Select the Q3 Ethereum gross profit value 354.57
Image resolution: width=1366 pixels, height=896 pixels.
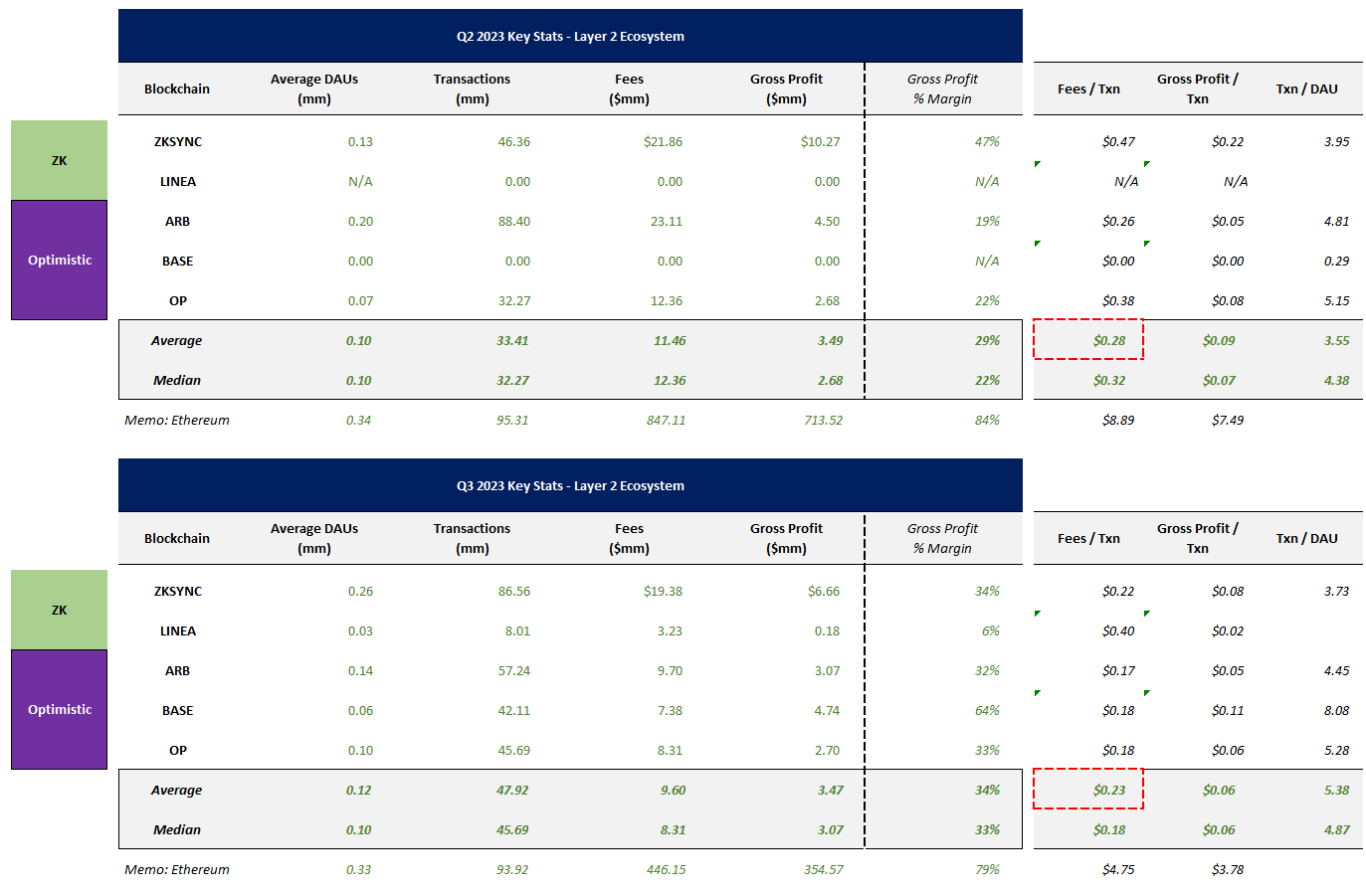coord(823,869)
